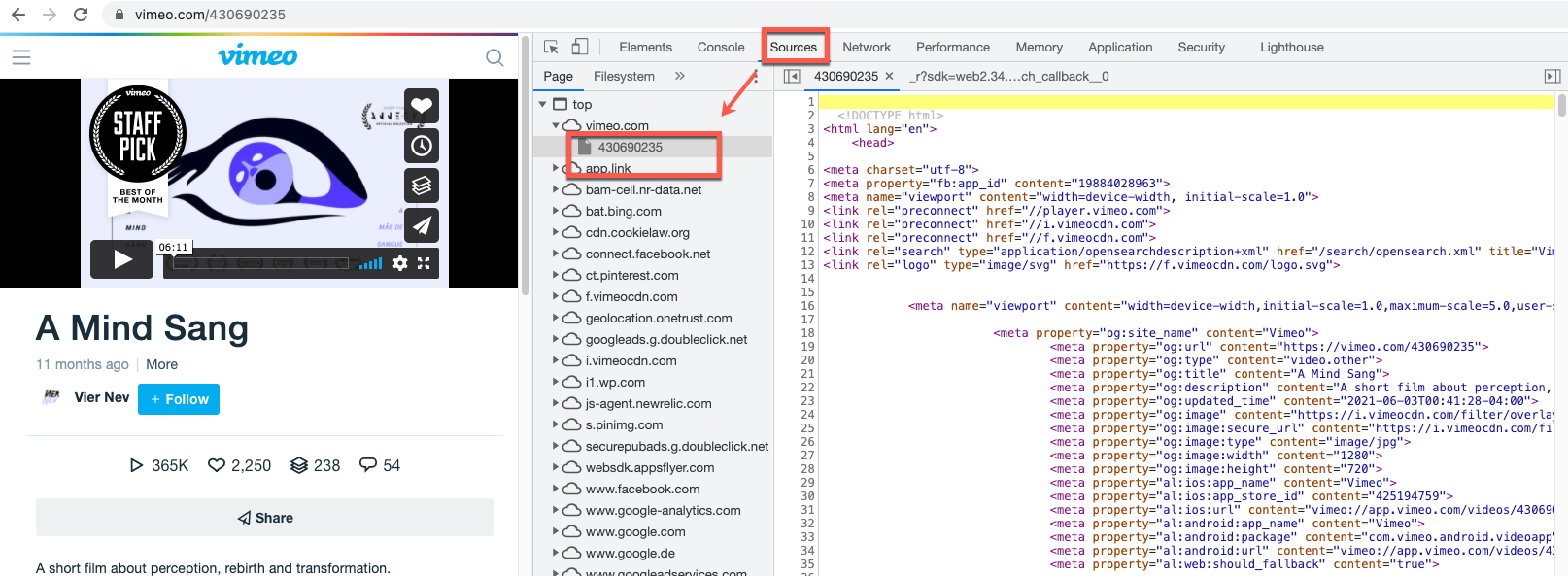
Task: Click the Vimeo search magnifier icon
Action: pos(494,57)
